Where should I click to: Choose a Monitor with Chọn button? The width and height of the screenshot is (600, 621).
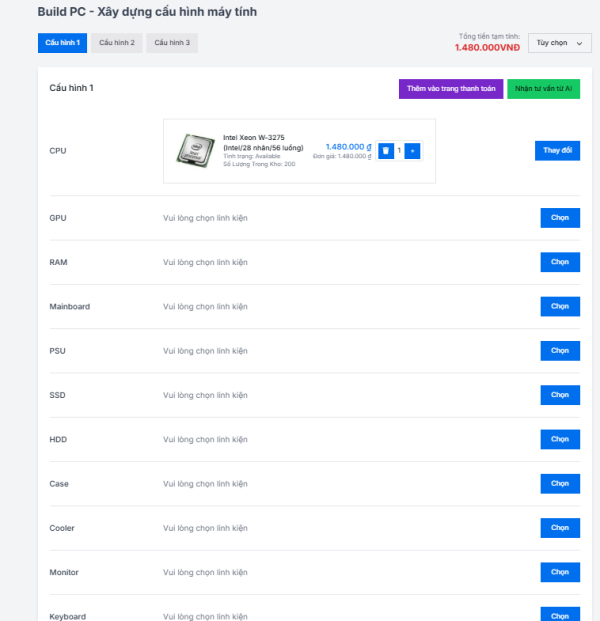560,572
